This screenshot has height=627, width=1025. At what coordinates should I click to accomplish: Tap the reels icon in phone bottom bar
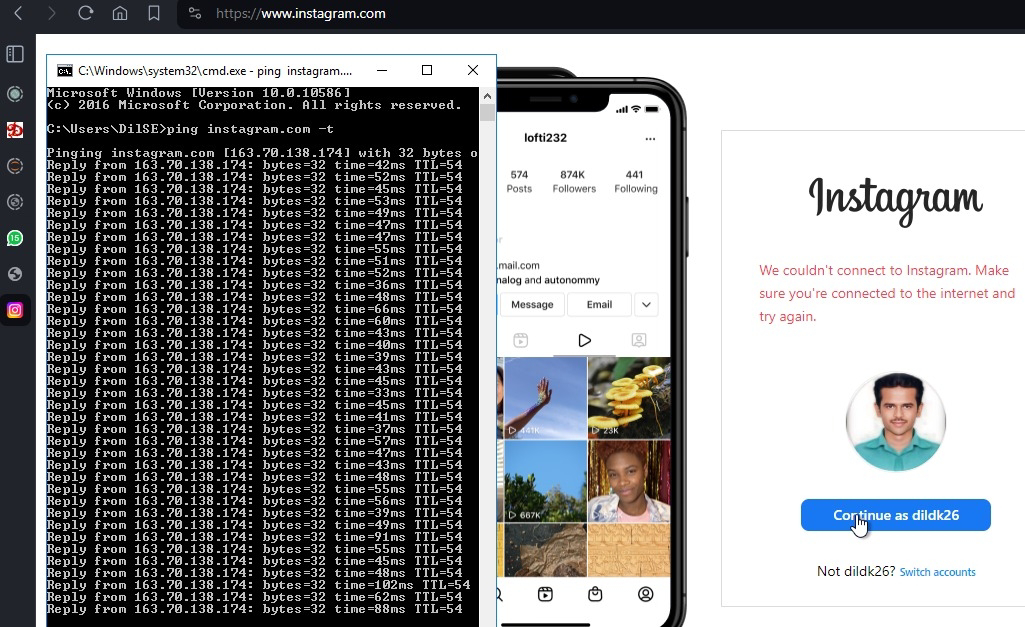[545, 594]
